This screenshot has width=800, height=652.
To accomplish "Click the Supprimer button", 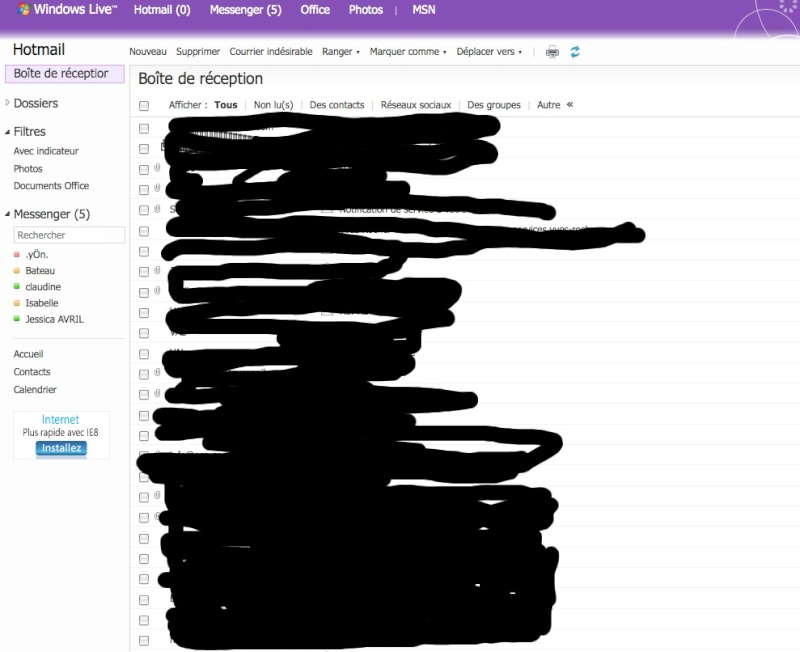I will (x=197, y=52).
